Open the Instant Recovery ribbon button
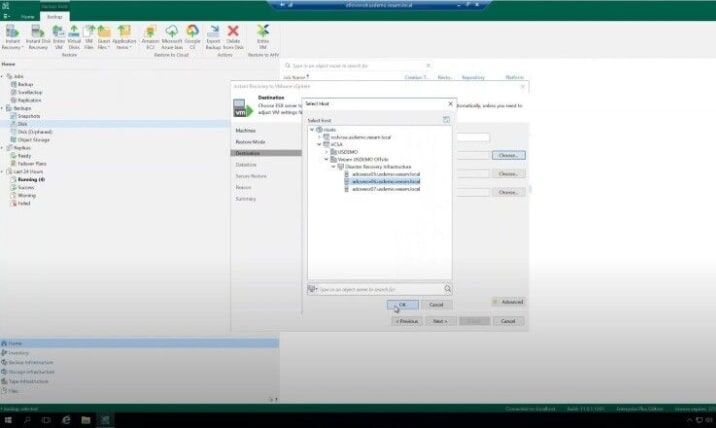Screen dimensions: 716x428 [x=12, y=37]
